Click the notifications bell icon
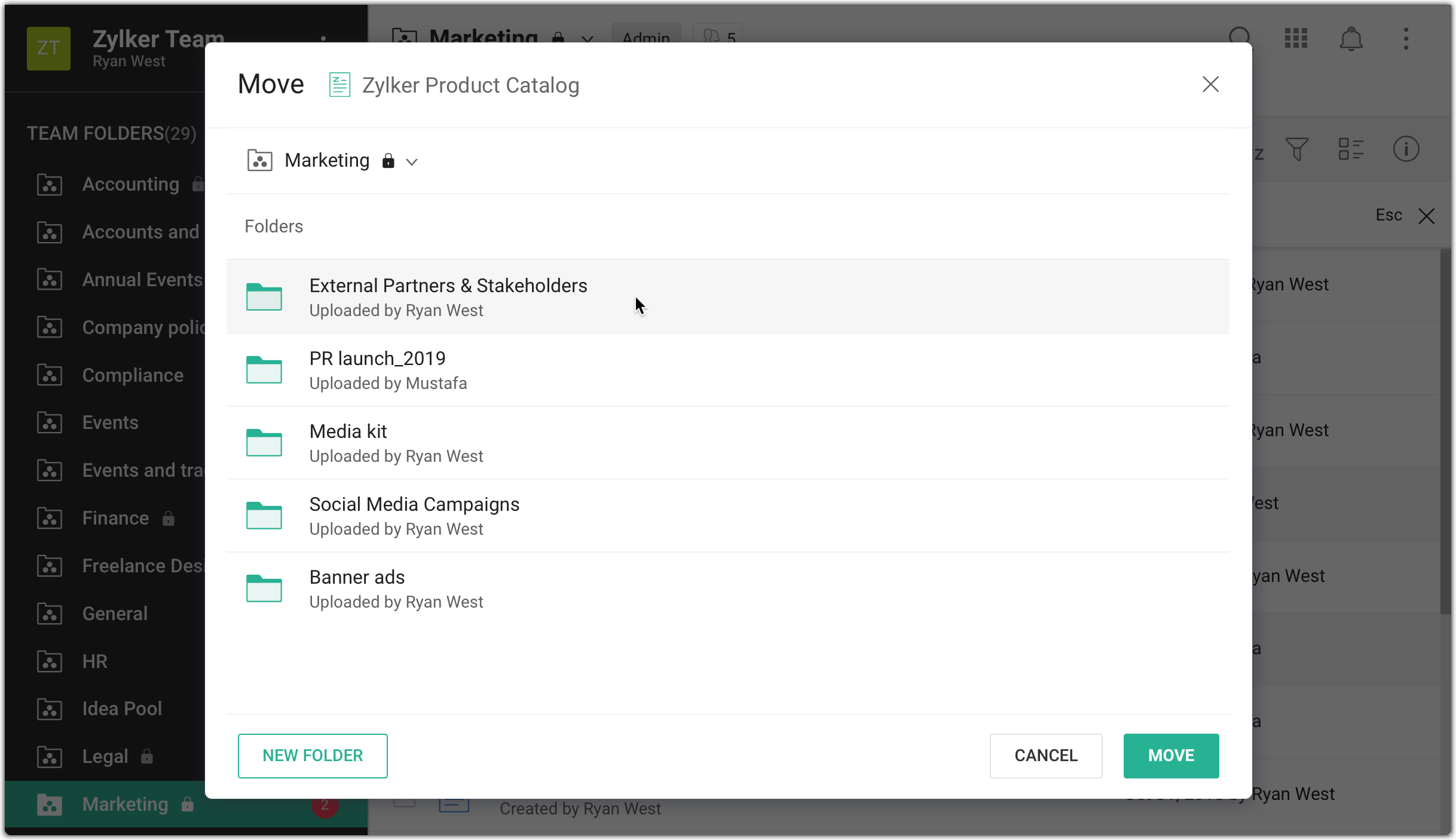 click(1351, 39)
